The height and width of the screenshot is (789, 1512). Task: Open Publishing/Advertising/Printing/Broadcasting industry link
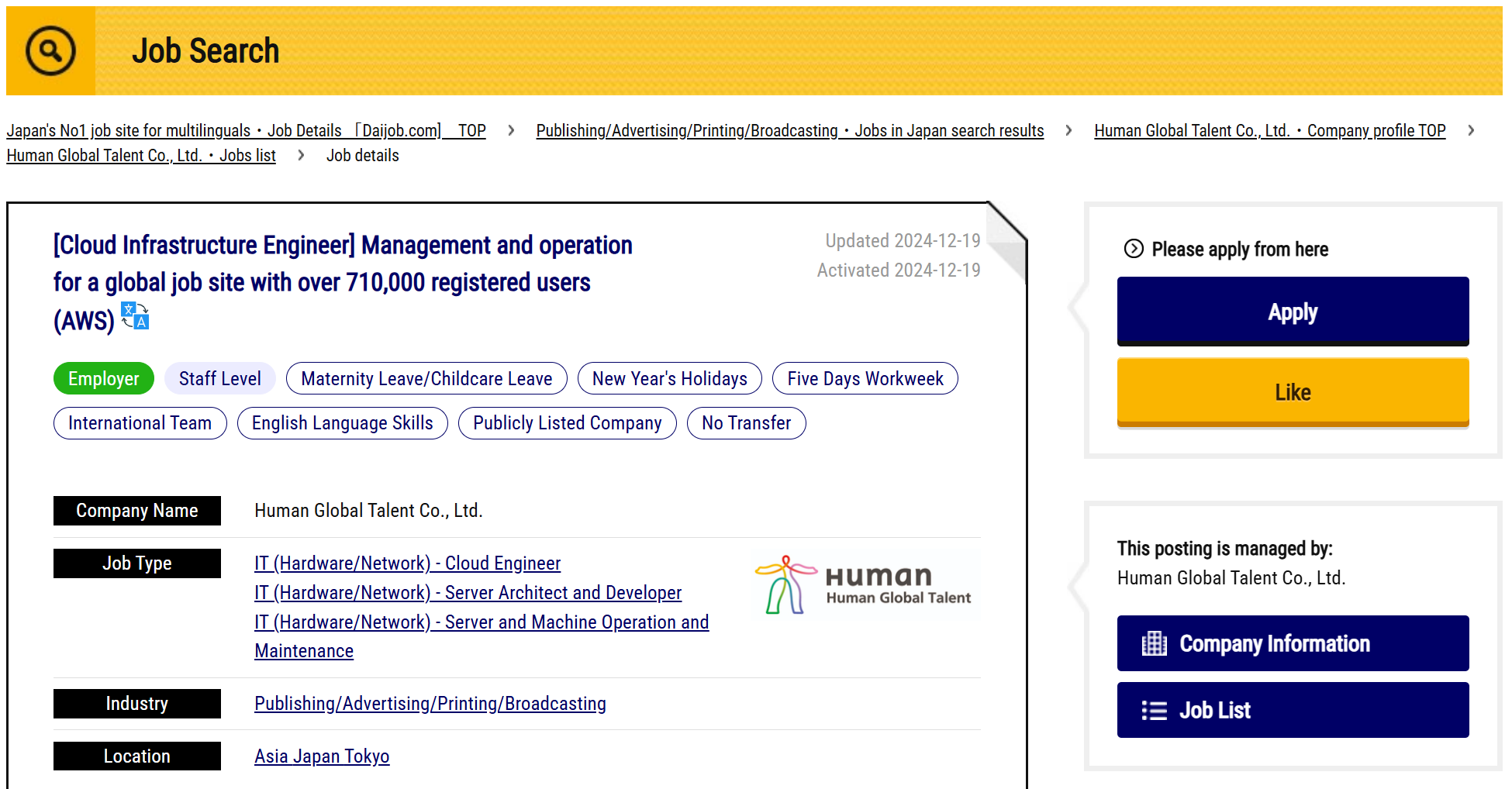[x=430, y=704]
